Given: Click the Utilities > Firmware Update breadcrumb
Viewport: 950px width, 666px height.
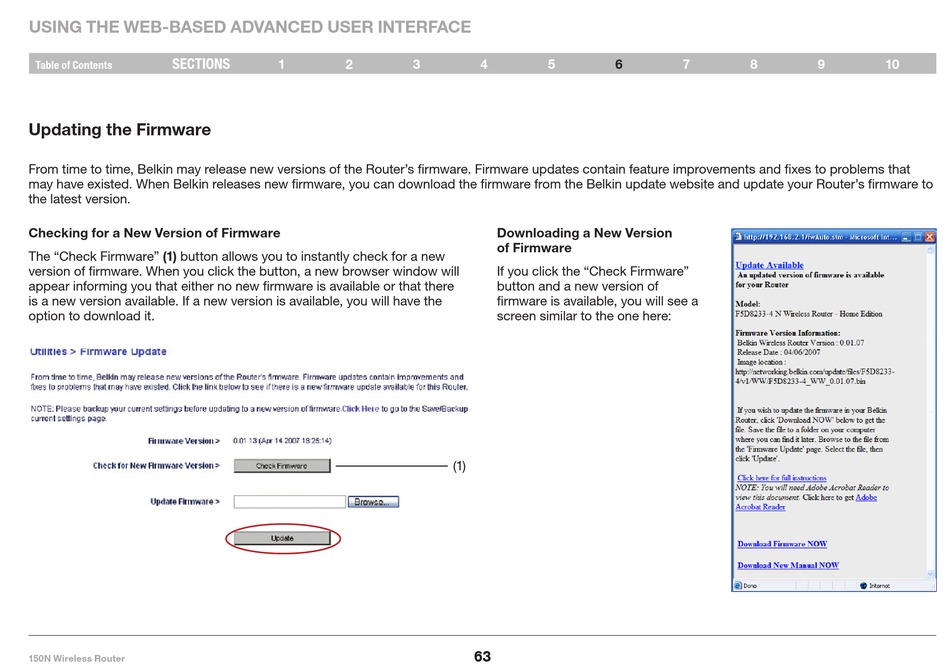Looking at the screenshot, I should tap(98, 351).
